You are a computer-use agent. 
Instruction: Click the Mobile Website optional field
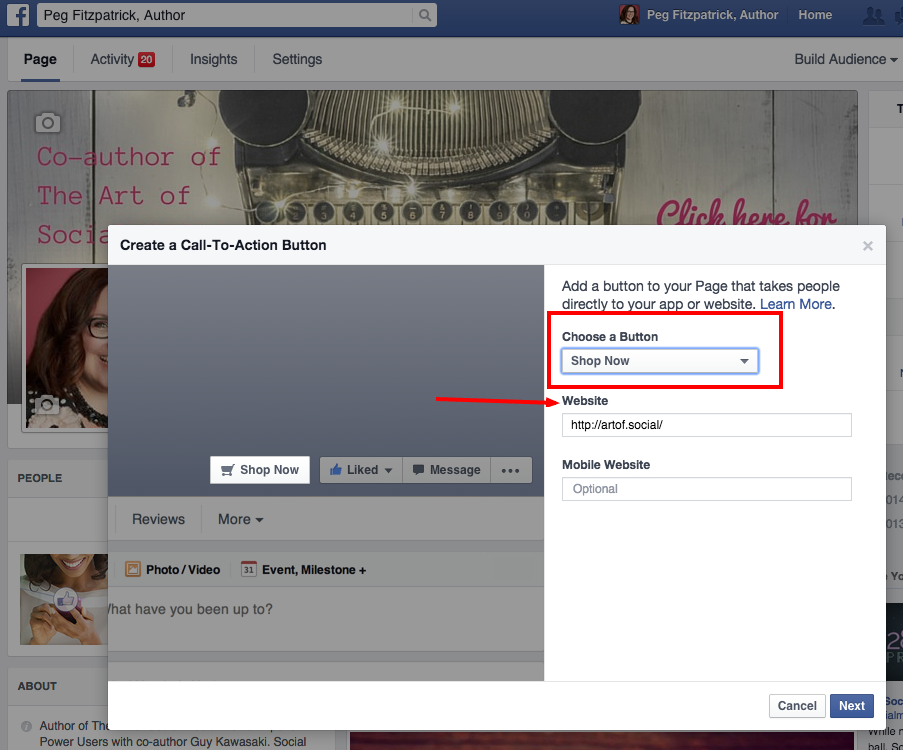click(706, 489)
